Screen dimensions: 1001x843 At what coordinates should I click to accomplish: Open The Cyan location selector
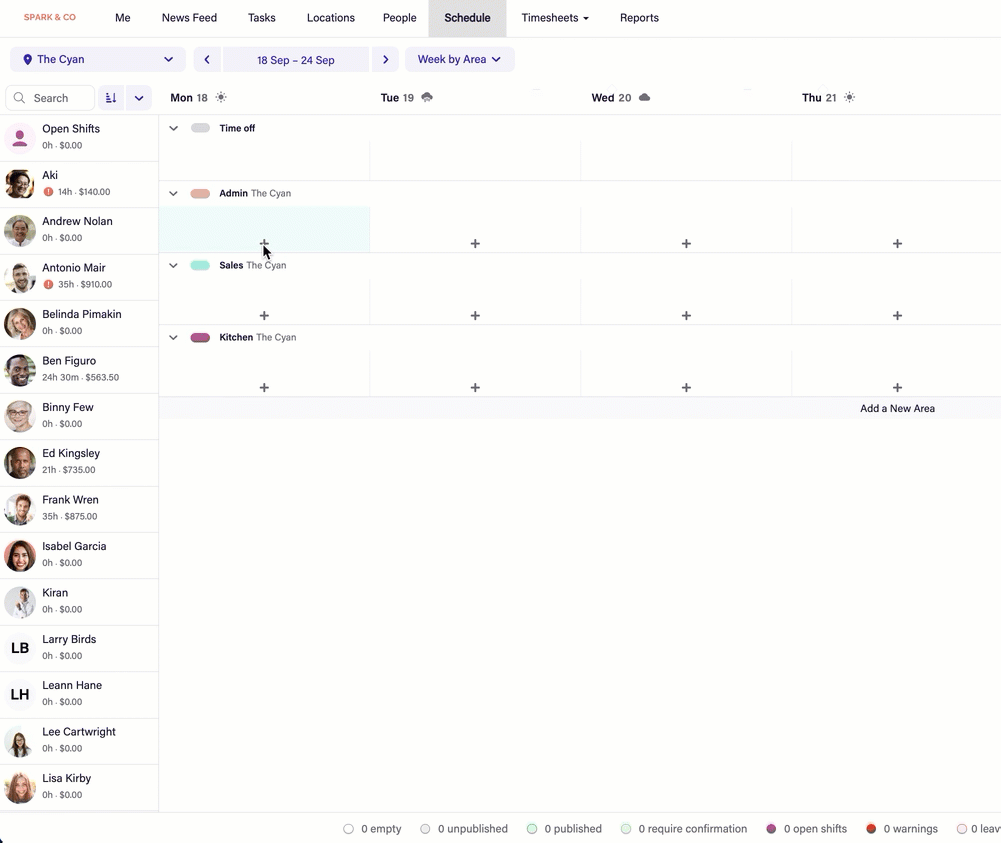coord(98,59)
